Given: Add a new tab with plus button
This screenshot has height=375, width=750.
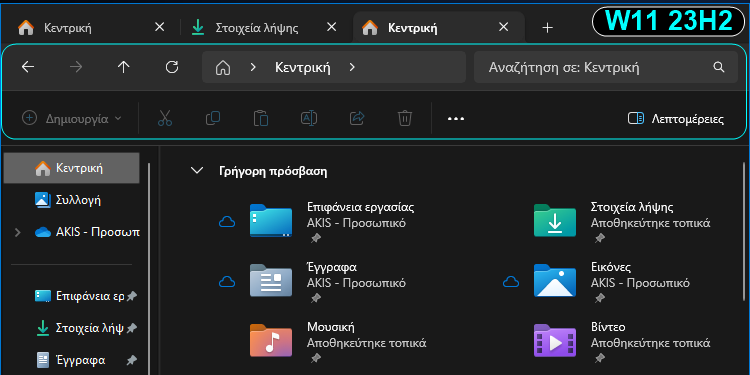Looking at the screenshot, I should coord(547,28).
